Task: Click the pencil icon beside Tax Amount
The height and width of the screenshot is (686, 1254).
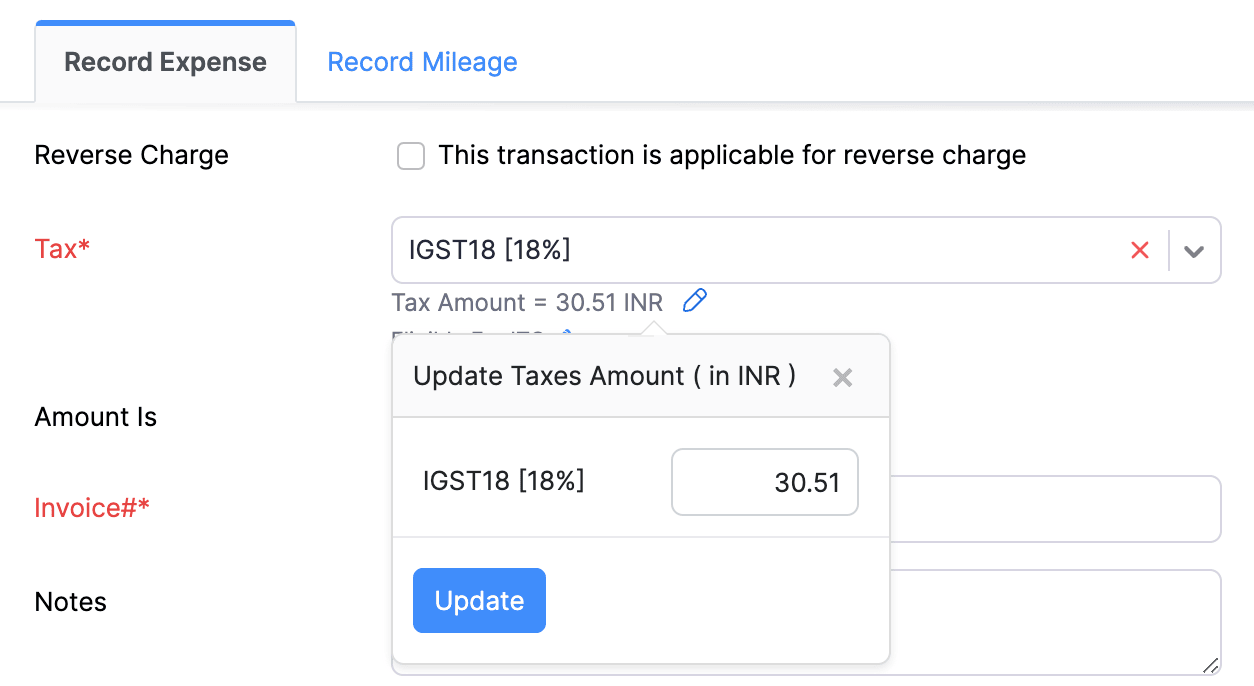Action: [x=694, y=300]
